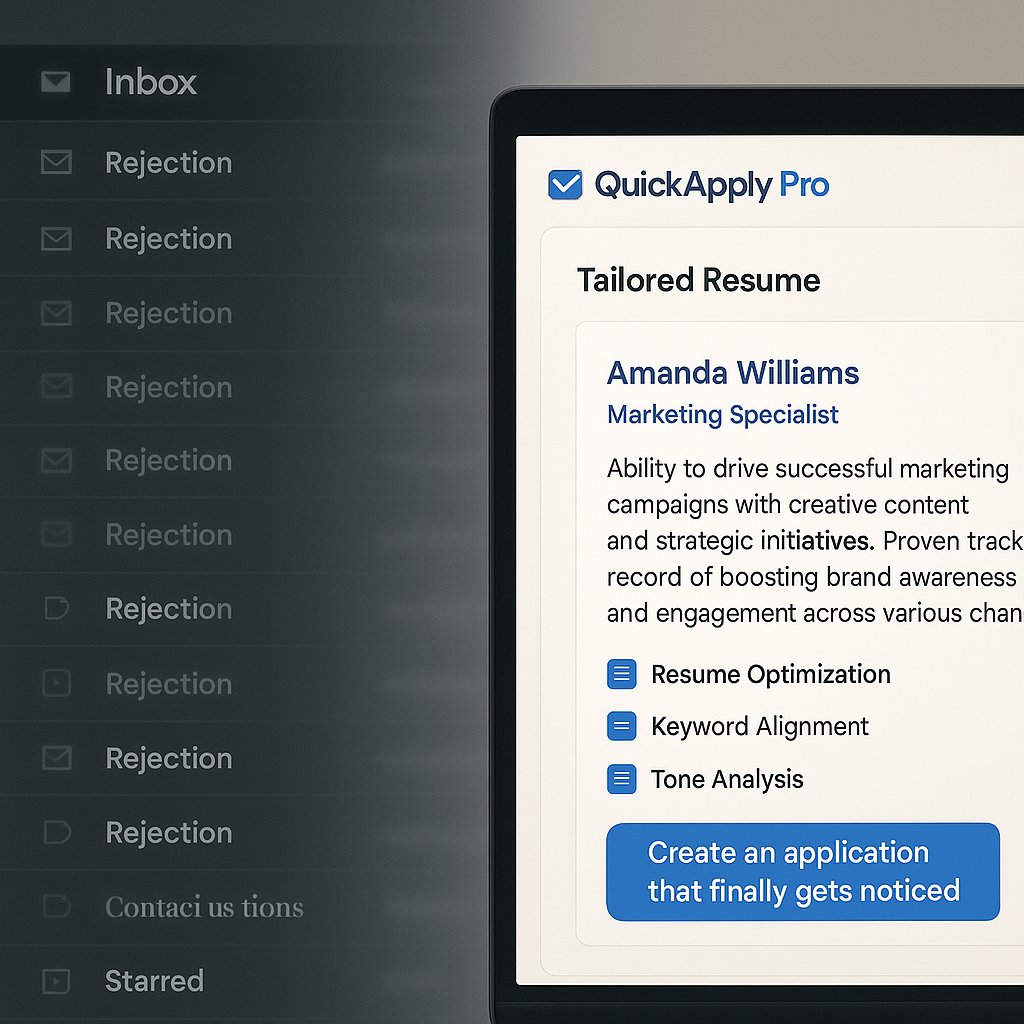Click the Marketing Specialist subtitle
Image resolution: width=1024 pixels, height=1024 pixels.
tap(722, 415)
